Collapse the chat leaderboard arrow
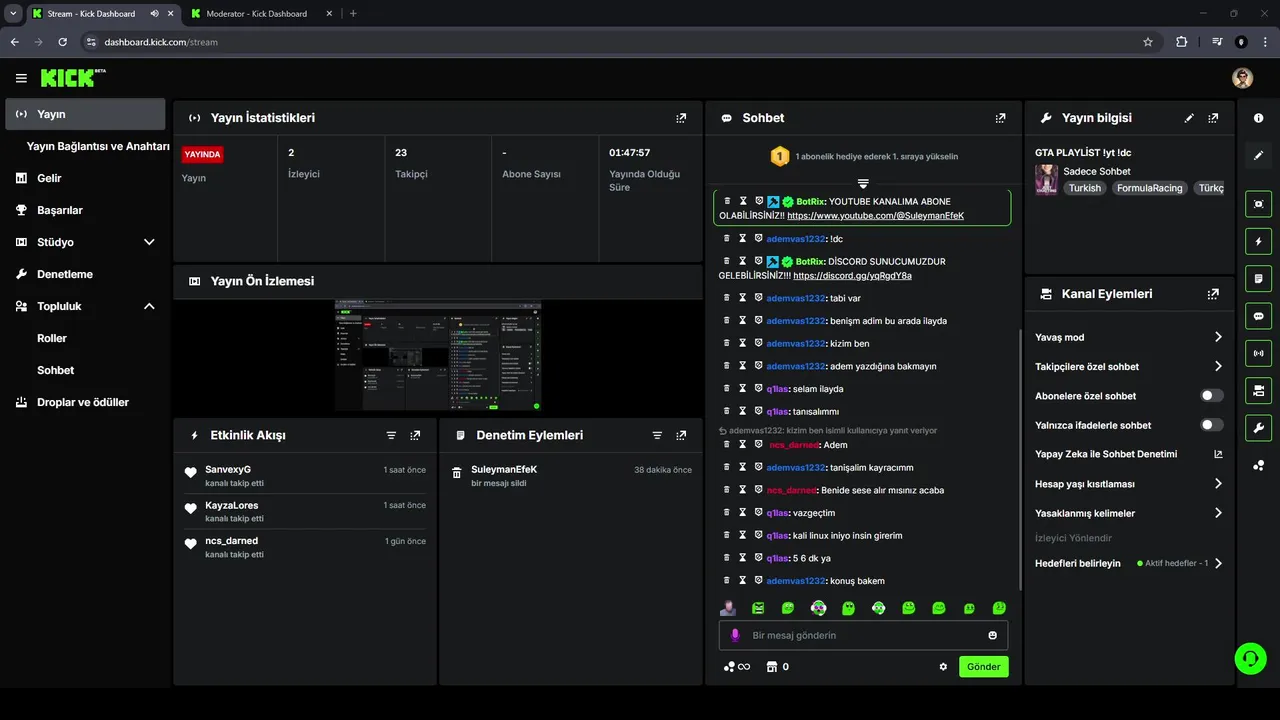This screenshot has width=1280, height=720. pos(863,183)
